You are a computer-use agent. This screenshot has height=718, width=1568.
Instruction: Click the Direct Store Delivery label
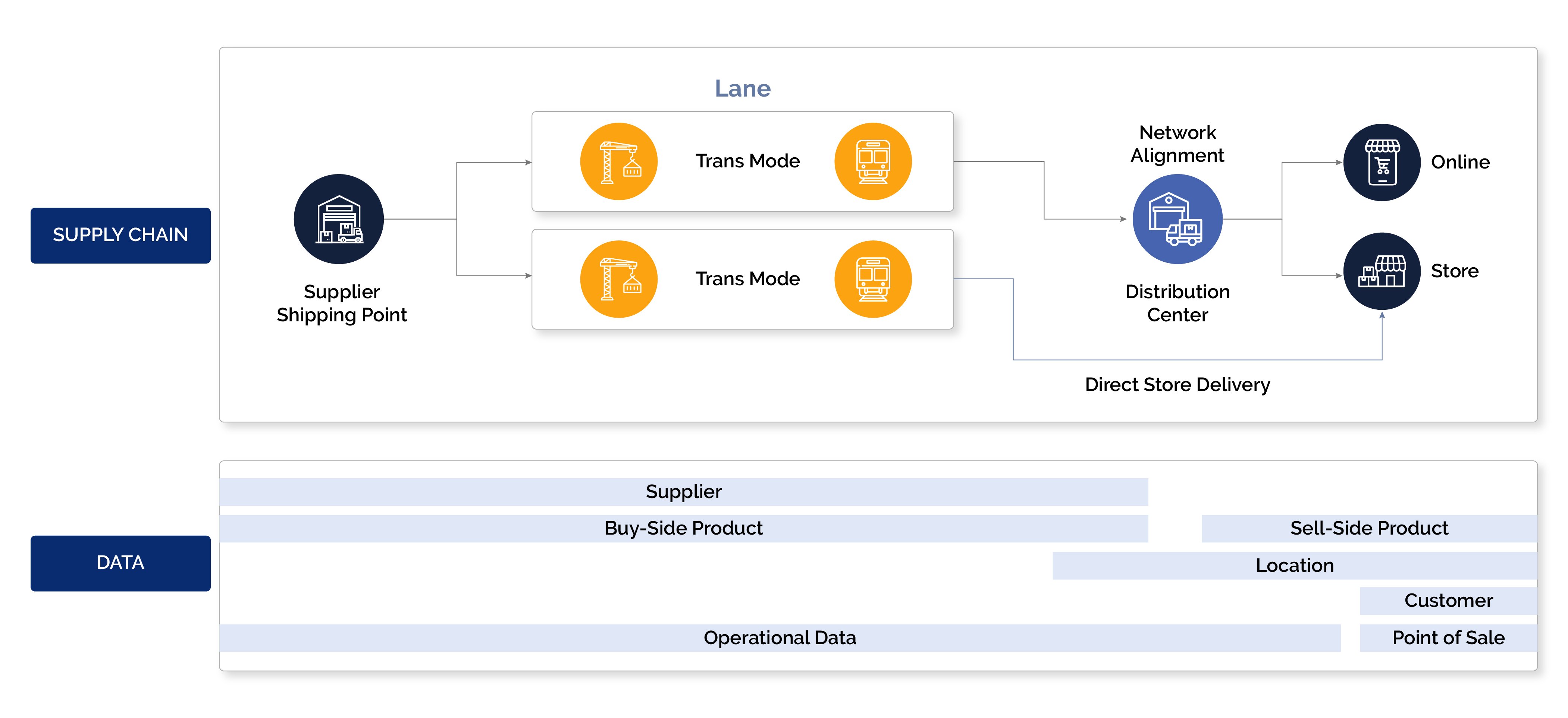(x=1177, y=385)
